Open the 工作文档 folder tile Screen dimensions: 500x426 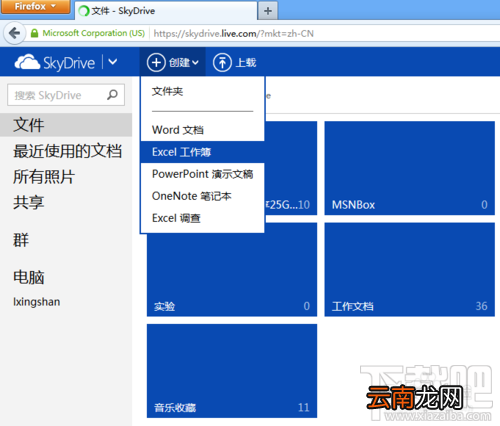click(x=410, y=270)
